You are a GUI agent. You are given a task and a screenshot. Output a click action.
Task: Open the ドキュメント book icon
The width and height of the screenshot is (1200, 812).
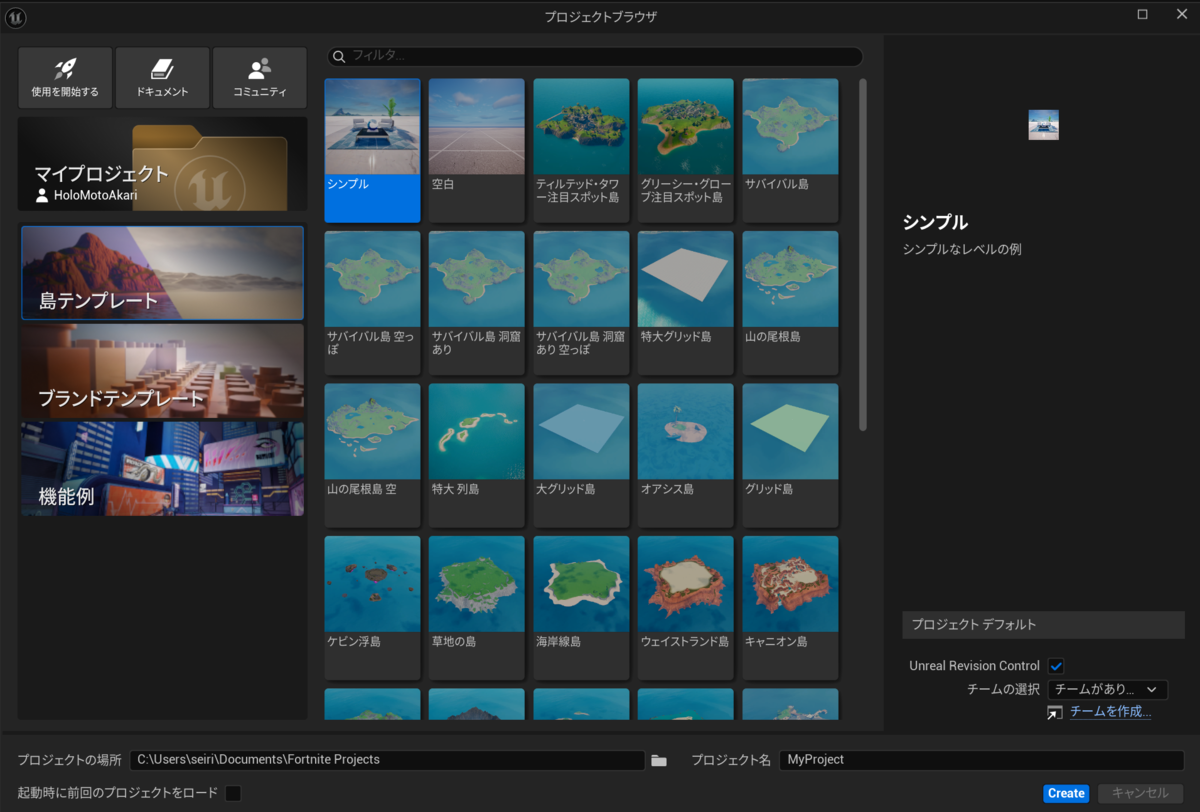(162, 68)
